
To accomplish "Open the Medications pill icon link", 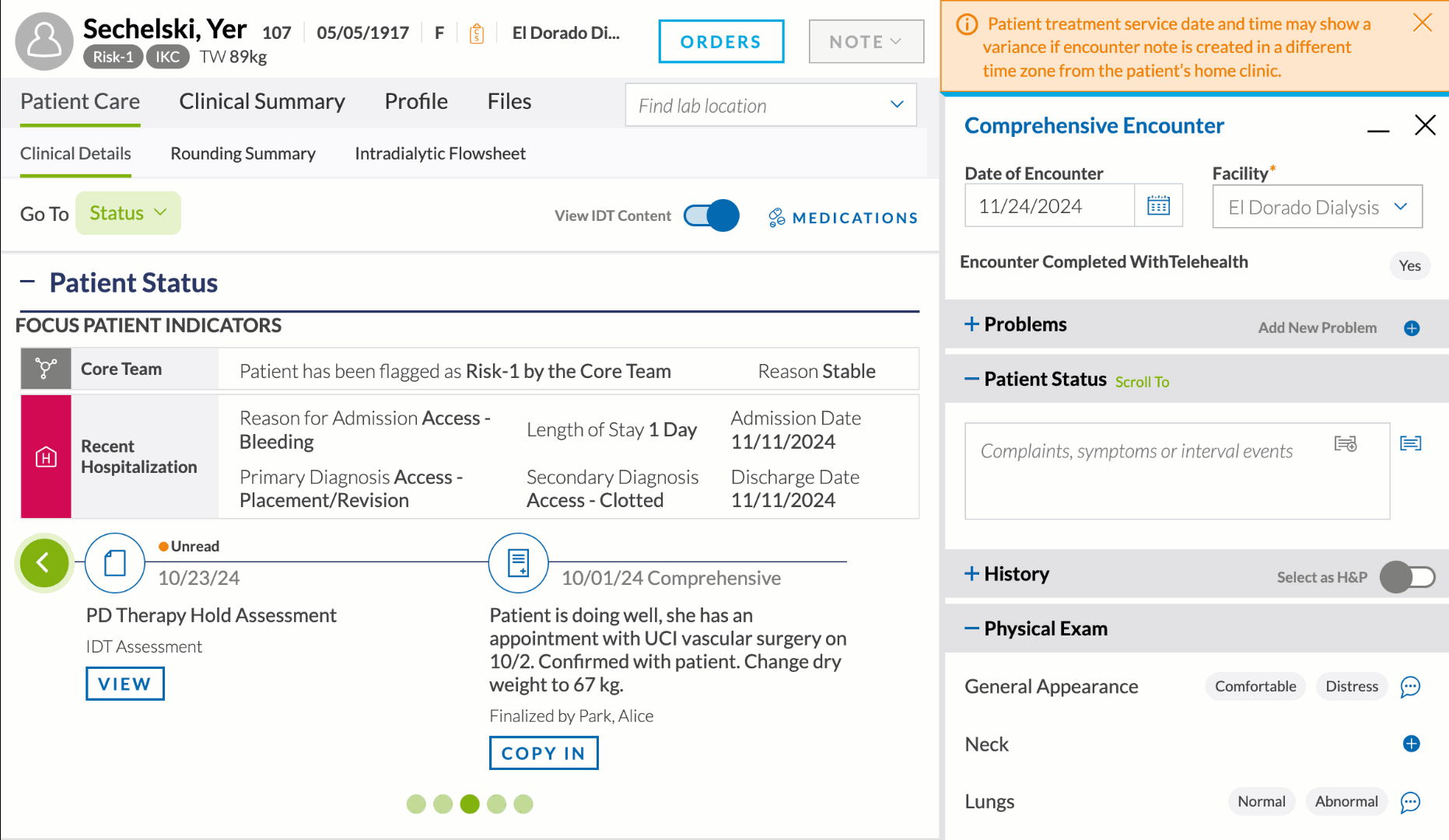I will pyautogui.click(x=776, y=218).
